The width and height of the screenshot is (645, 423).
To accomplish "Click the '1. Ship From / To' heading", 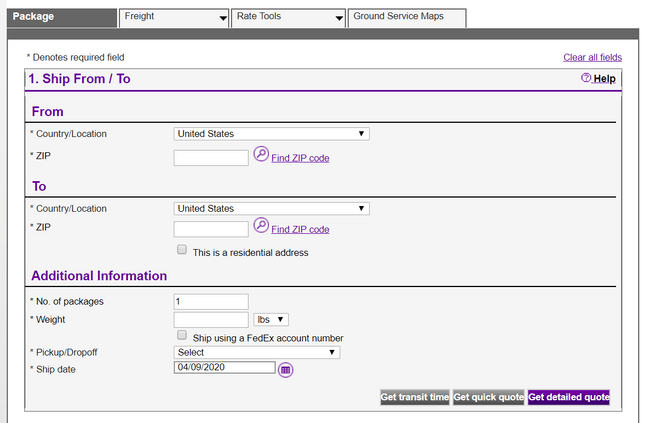I will point(79,79).
